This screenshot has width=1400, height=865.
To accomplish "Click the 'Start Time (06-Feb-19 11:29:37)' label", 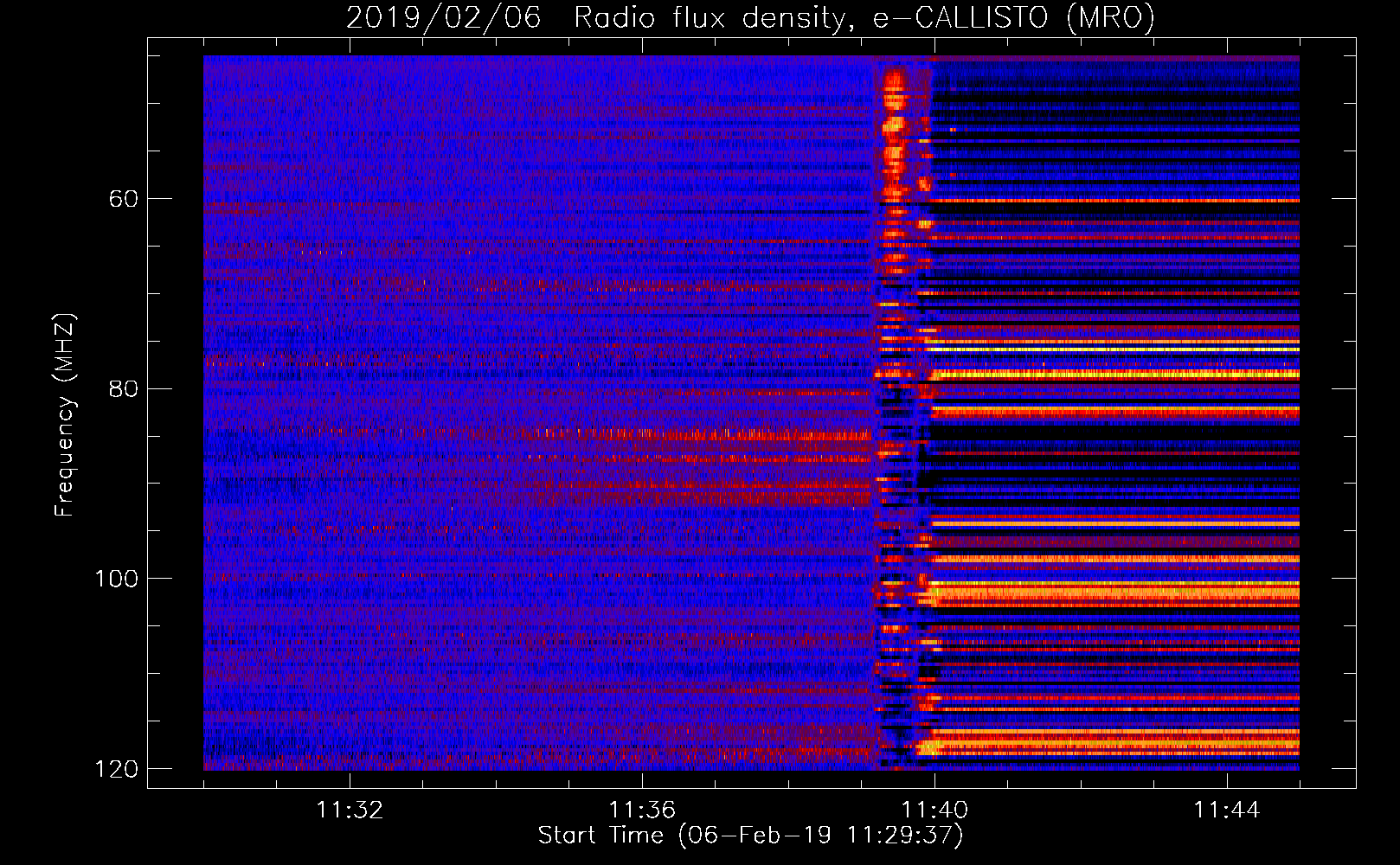I will [x=750, y=836].
